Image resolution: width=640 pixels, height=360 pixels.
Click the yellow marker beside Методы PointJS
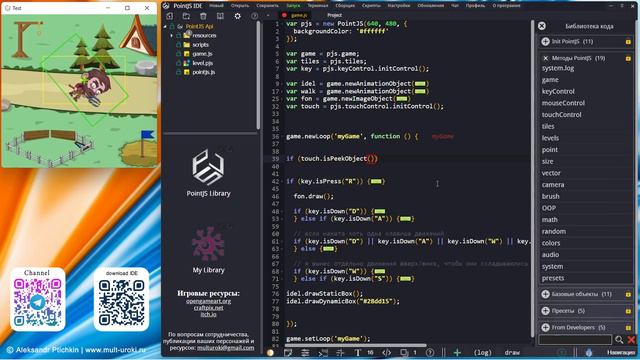(x=628, y=58)
